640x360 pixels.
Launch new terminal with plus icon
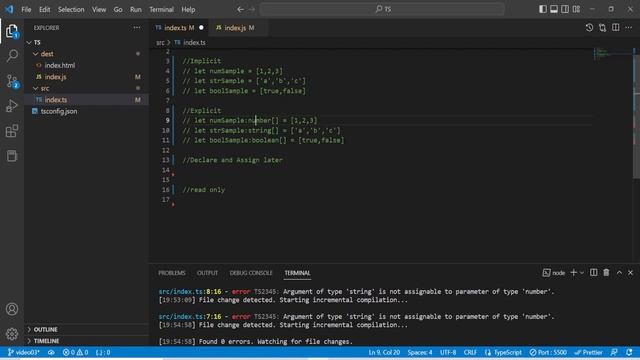(x=573, y=272)
